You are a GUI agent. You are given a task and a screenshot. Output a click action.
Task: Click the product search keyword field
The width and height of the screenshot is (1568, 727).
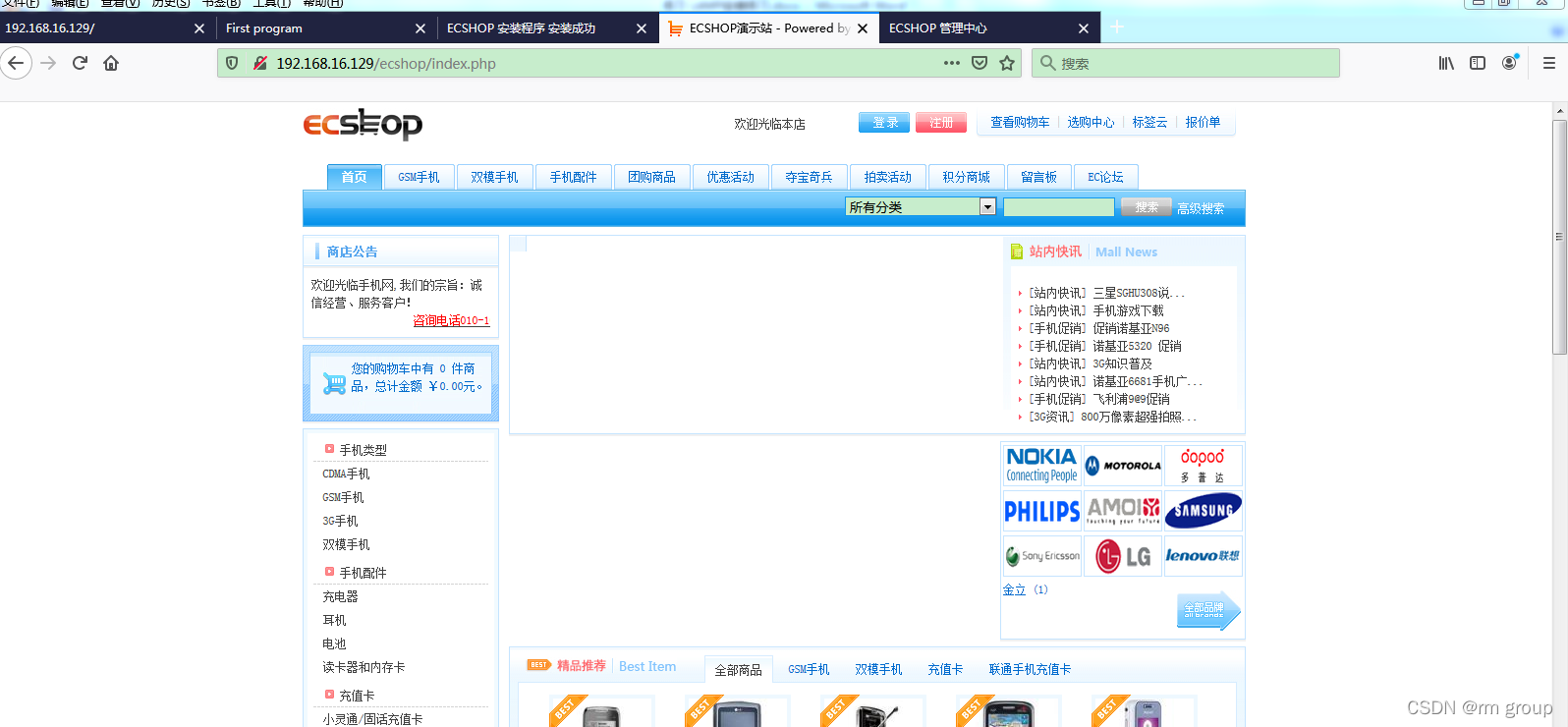1058,207
